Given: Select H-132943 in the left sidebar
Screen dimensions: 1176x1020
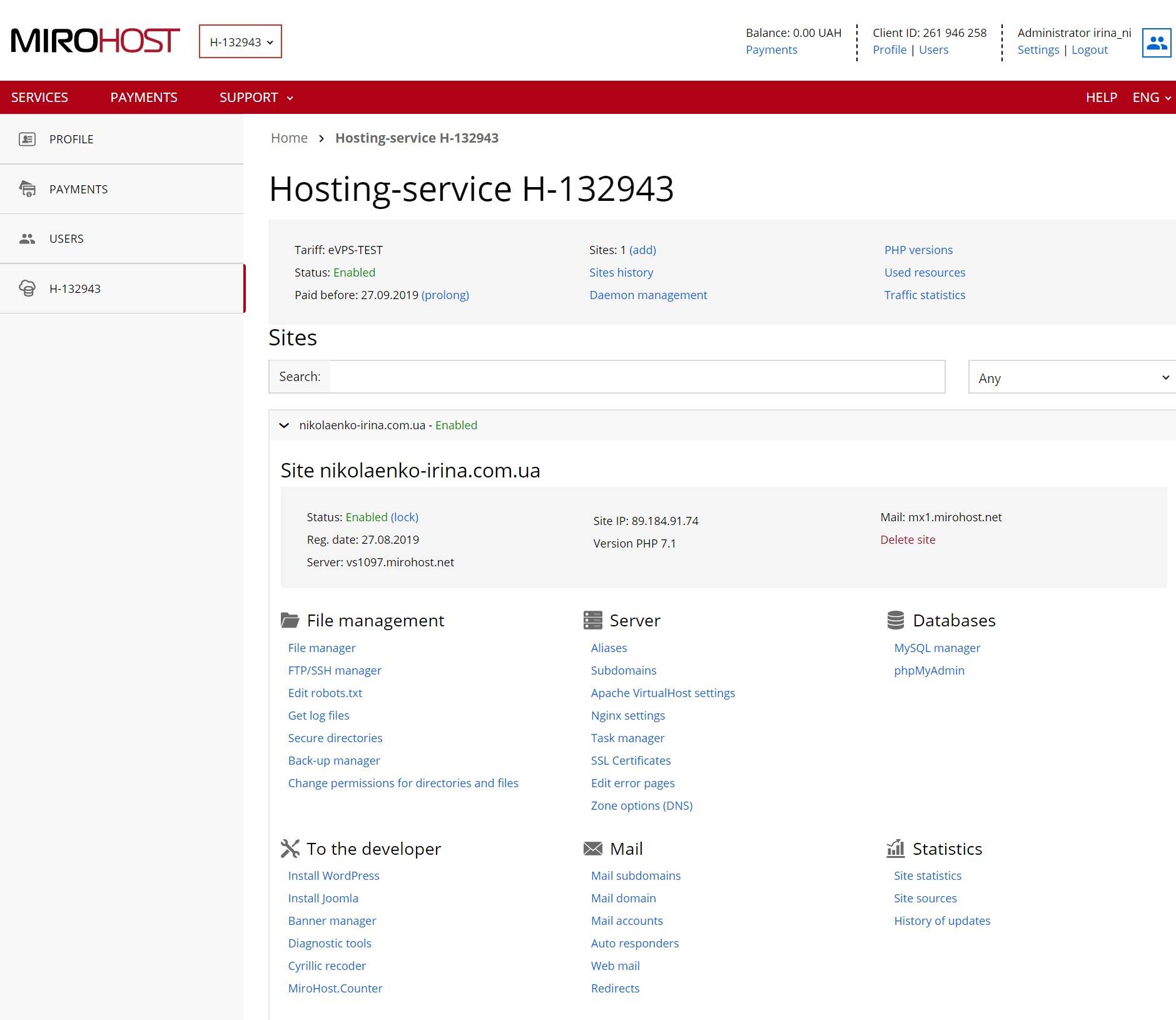Looking at the screenshot, I should [122, 288].
